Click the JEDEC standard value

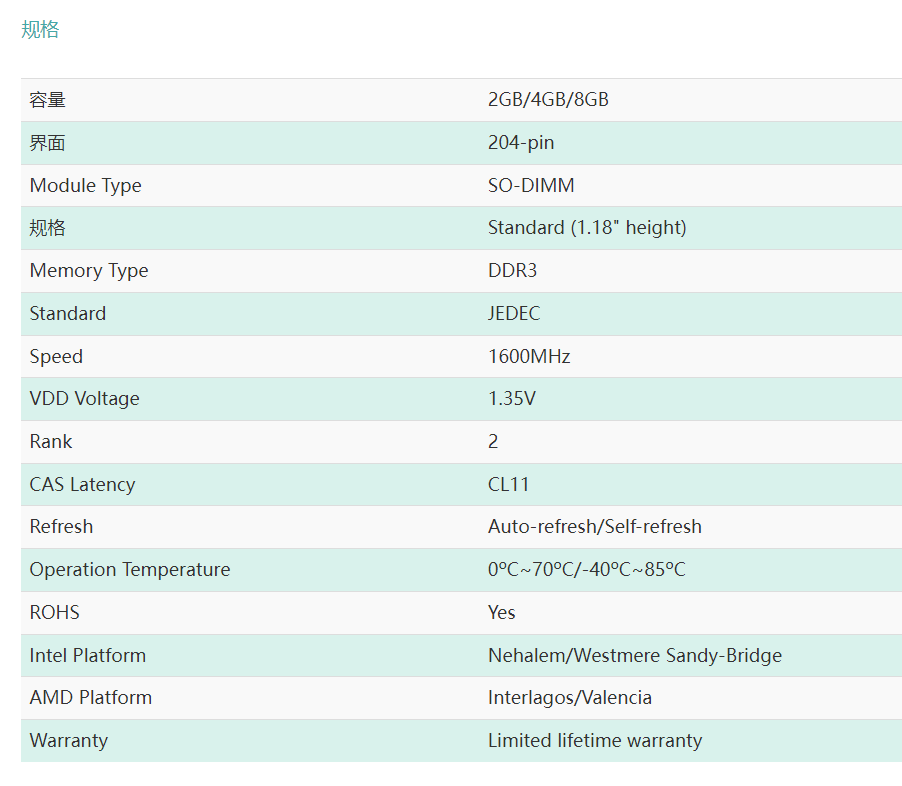(514, 314)
